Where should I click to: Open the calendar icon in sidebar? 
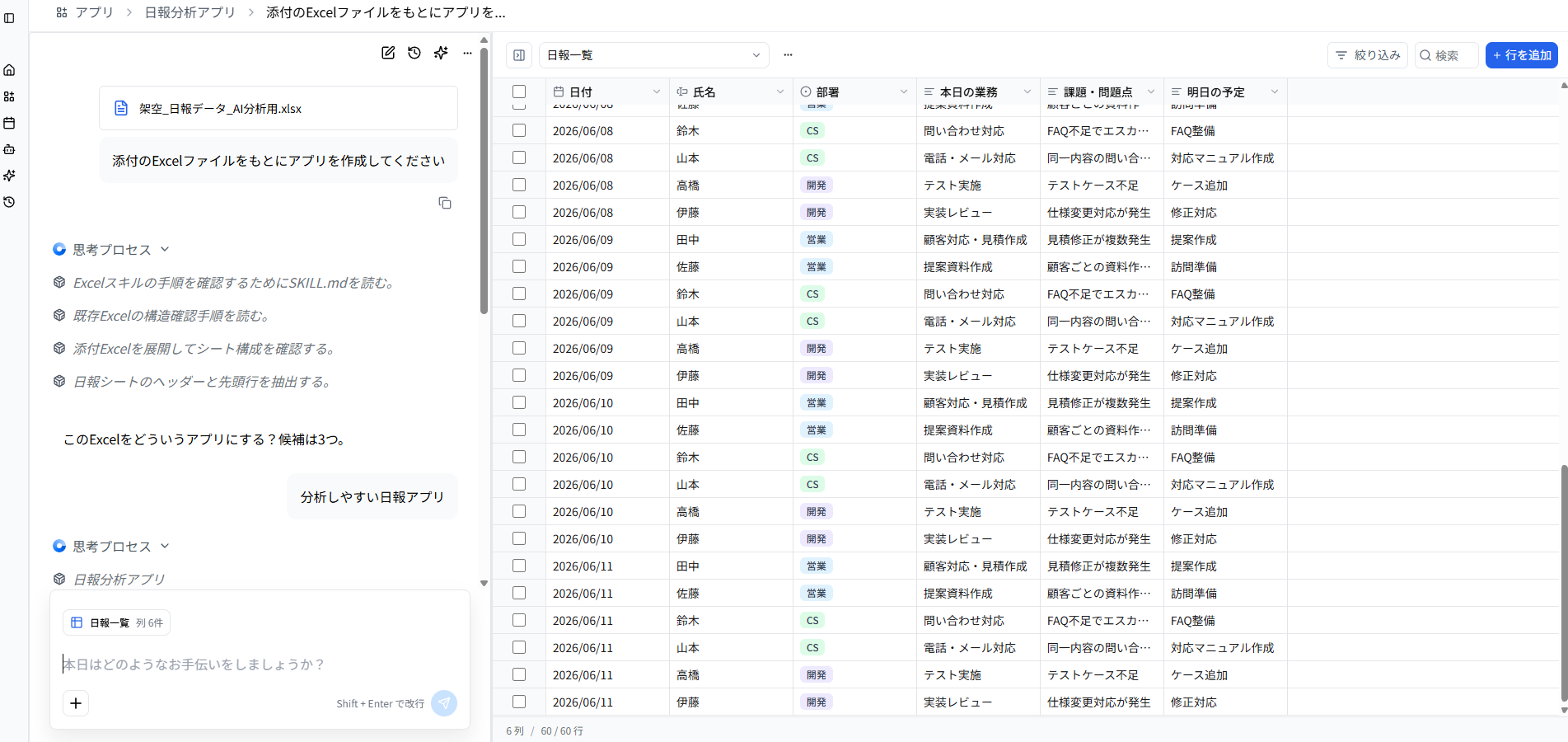tap(9, 123)
